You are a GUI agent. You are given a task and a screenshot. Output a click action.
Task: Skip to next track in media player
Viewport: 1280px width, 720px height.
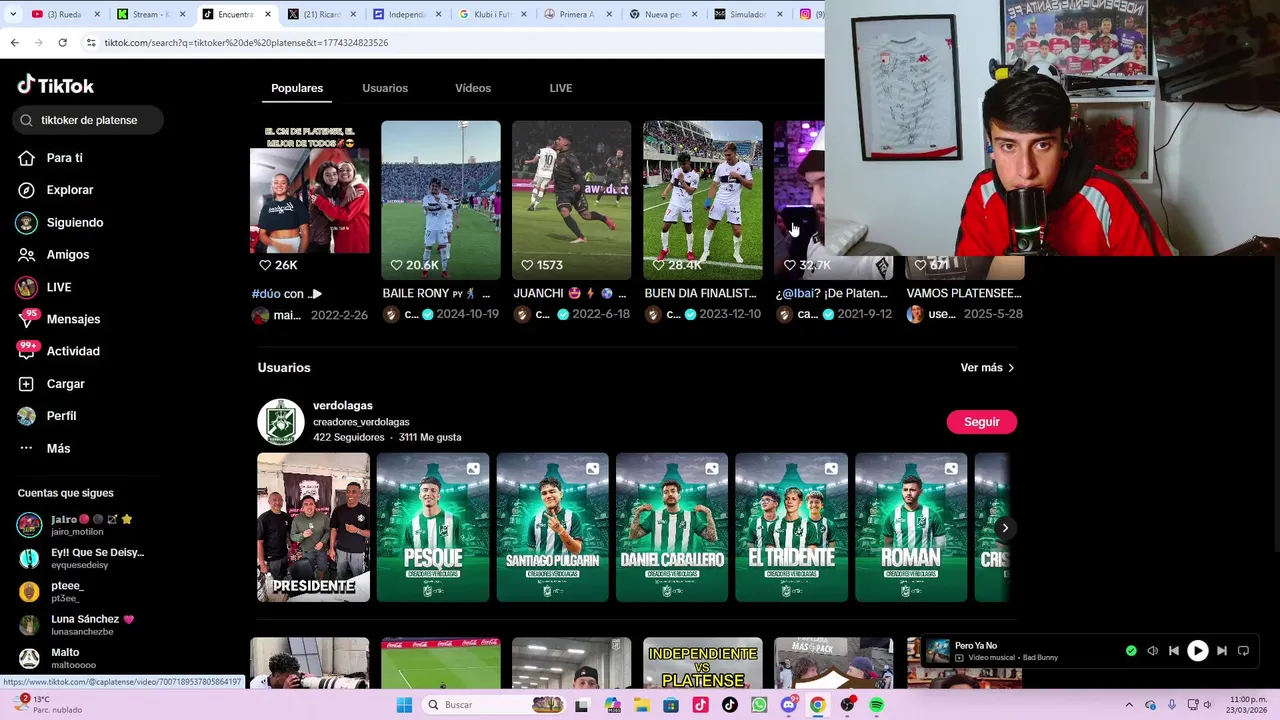(1221, 651)
